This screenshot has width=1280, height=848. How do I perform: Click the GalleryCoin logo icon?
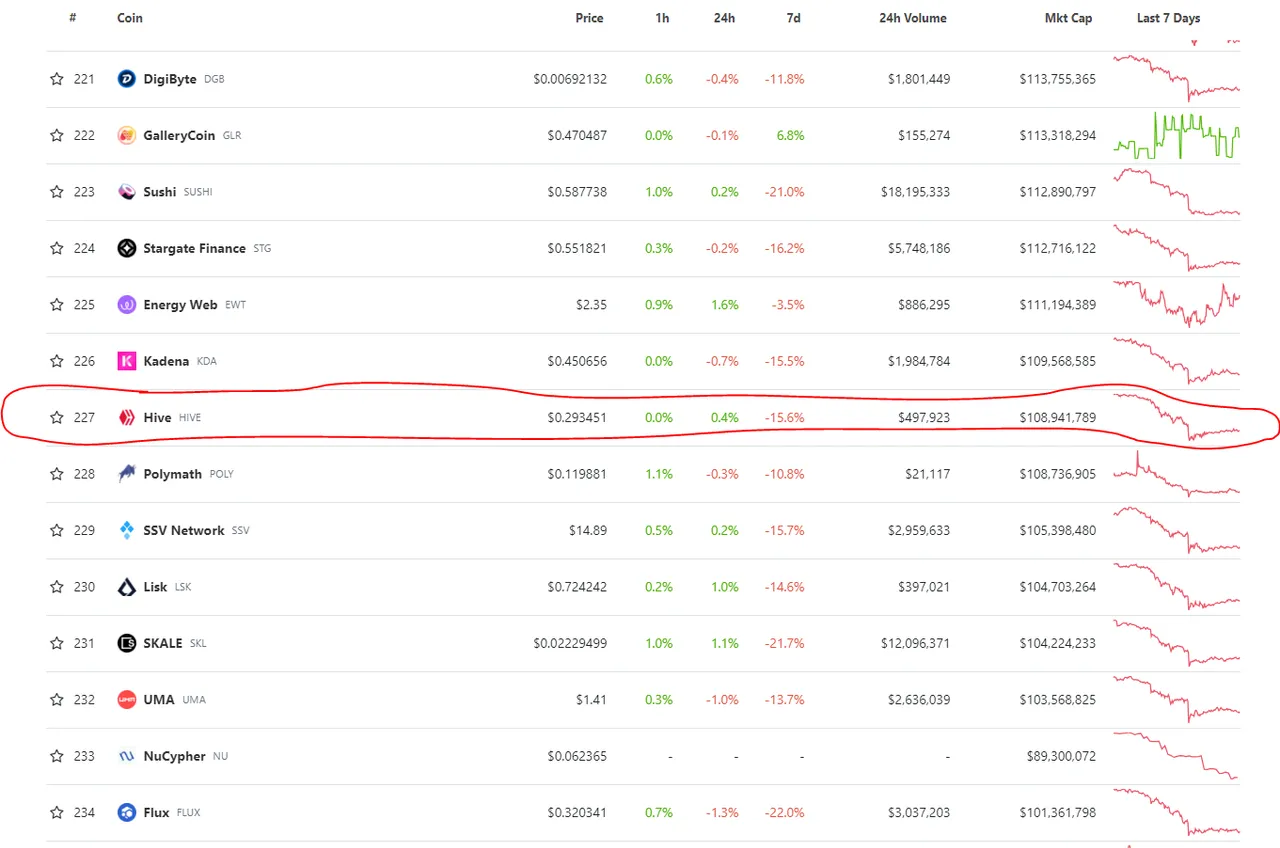tap(127, 136)
